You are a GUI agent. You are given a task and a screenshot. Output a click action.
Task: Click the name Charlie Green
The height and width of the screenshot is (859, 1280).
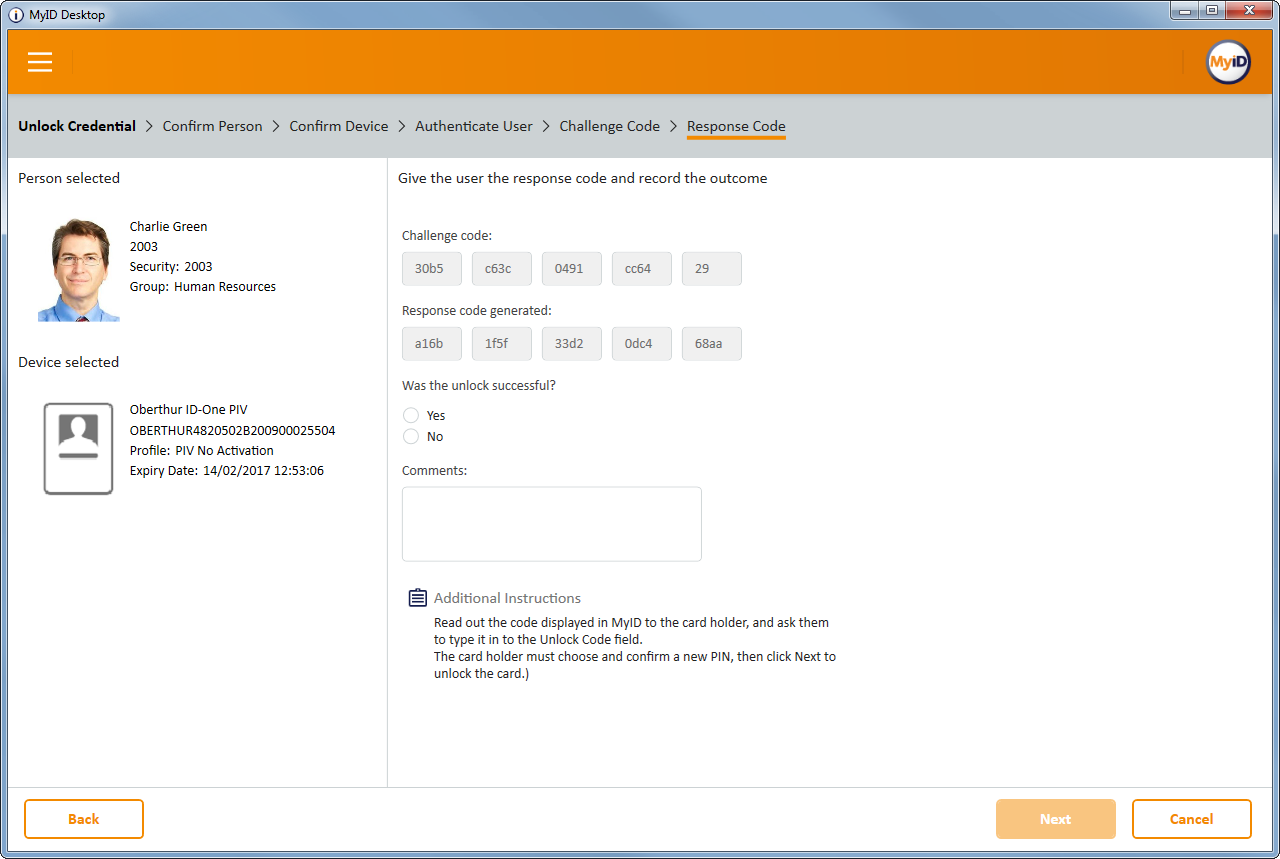[x=169, y=227]
